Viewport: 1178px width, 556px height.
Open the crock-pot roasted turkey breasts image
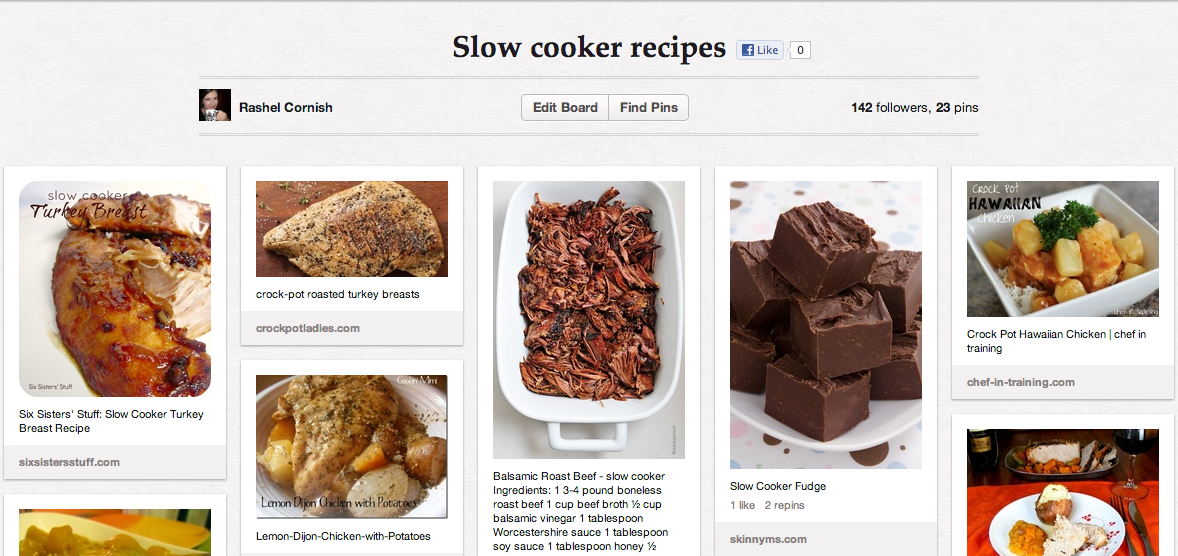[352, 229]
